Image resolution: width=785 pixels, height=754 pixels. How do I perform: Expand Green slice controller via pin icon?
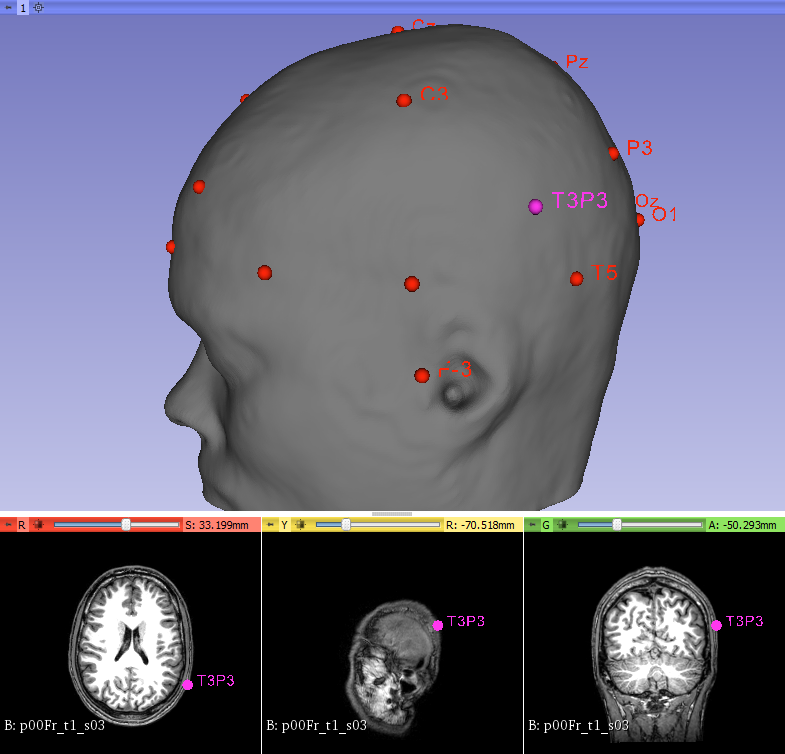[532, 524]
